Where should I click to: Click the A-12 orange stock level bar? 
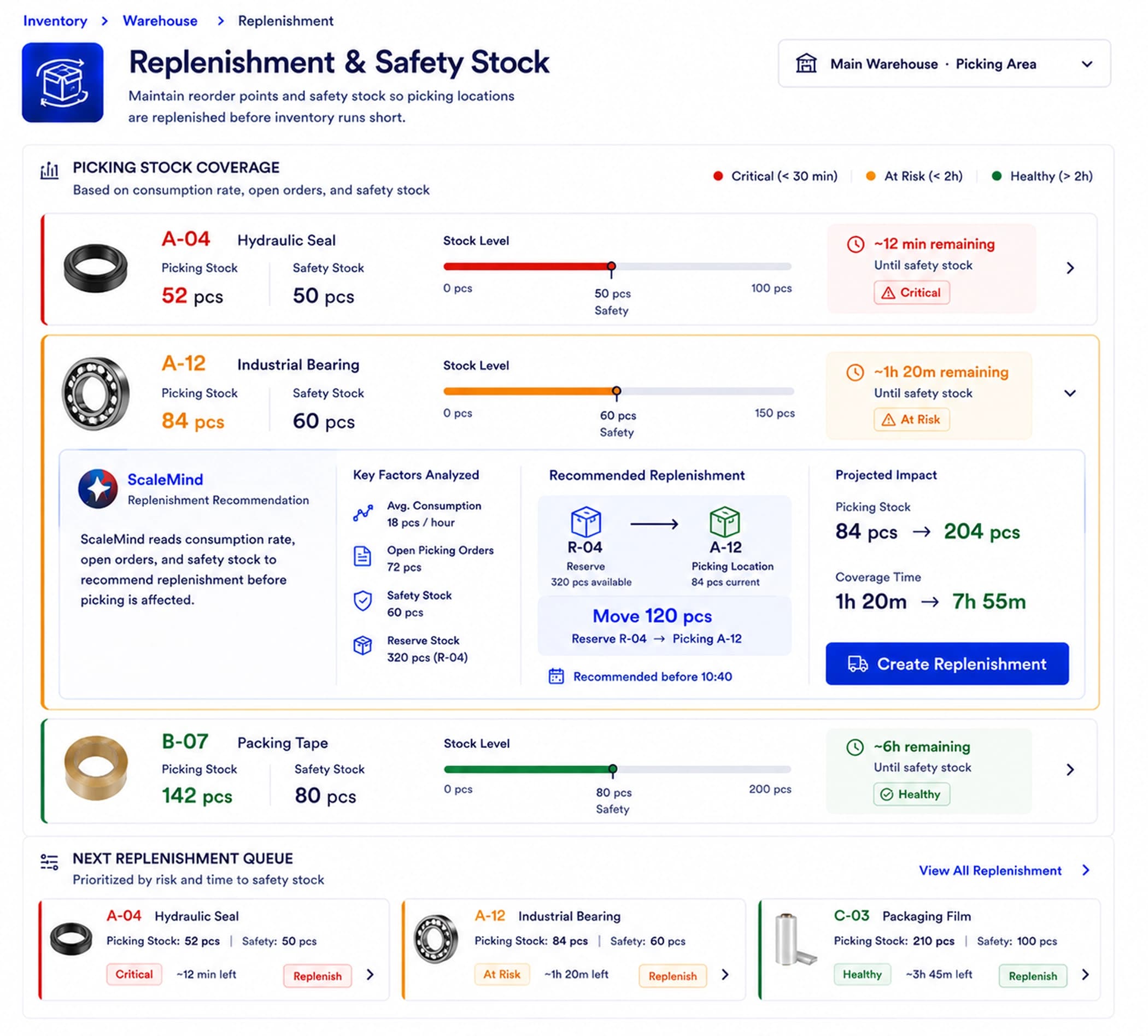click(530, 391)
